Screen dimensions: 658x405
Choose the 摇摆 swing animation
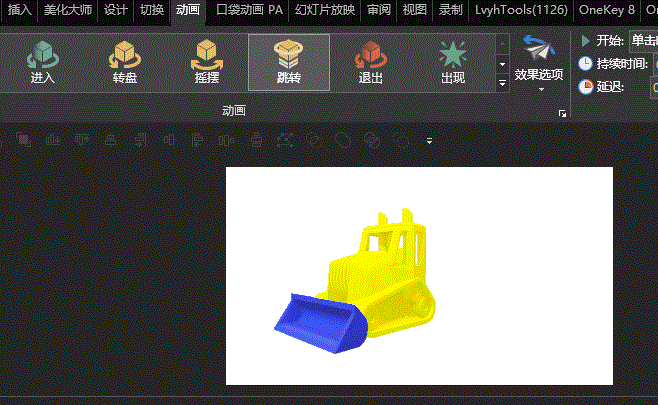pos(206,62)
